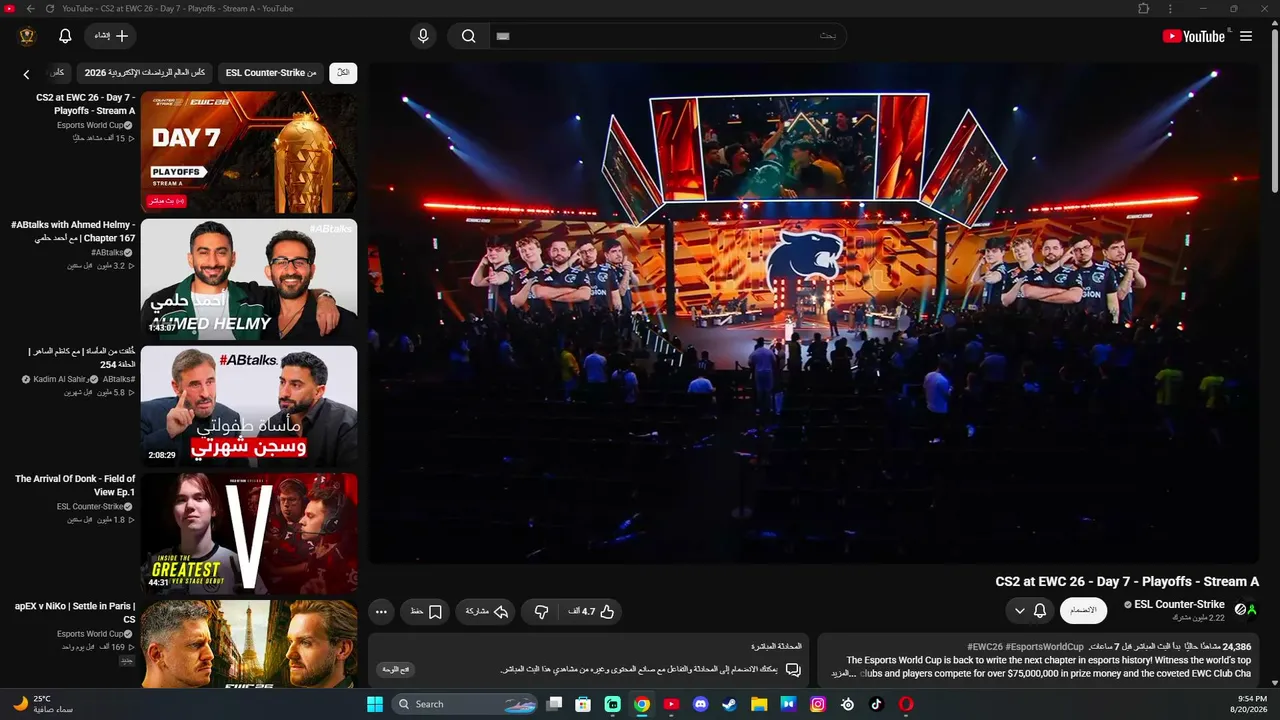The height and width of the screenshot is (720, 1280).
Task: Save video to playlist (حفظ)
Action: (425, 611)
